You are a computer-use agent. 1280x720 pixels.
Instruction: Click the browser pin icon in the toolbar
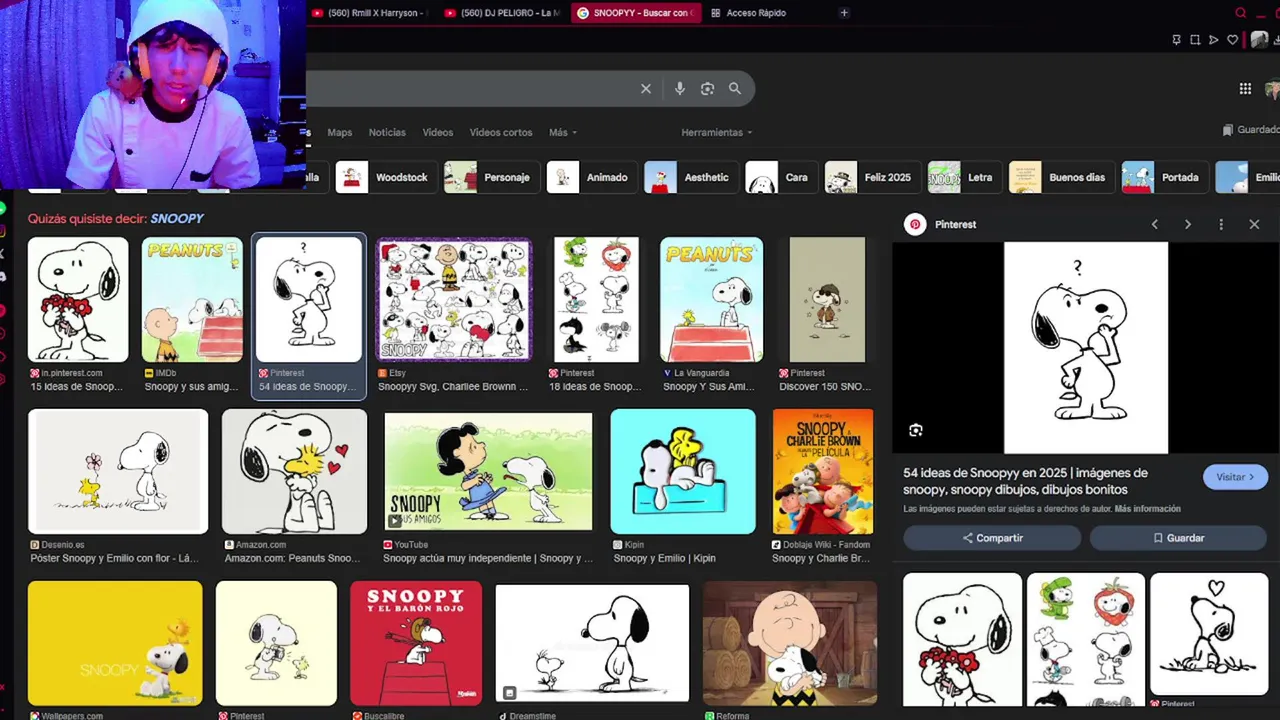(x=1176, y=40)
